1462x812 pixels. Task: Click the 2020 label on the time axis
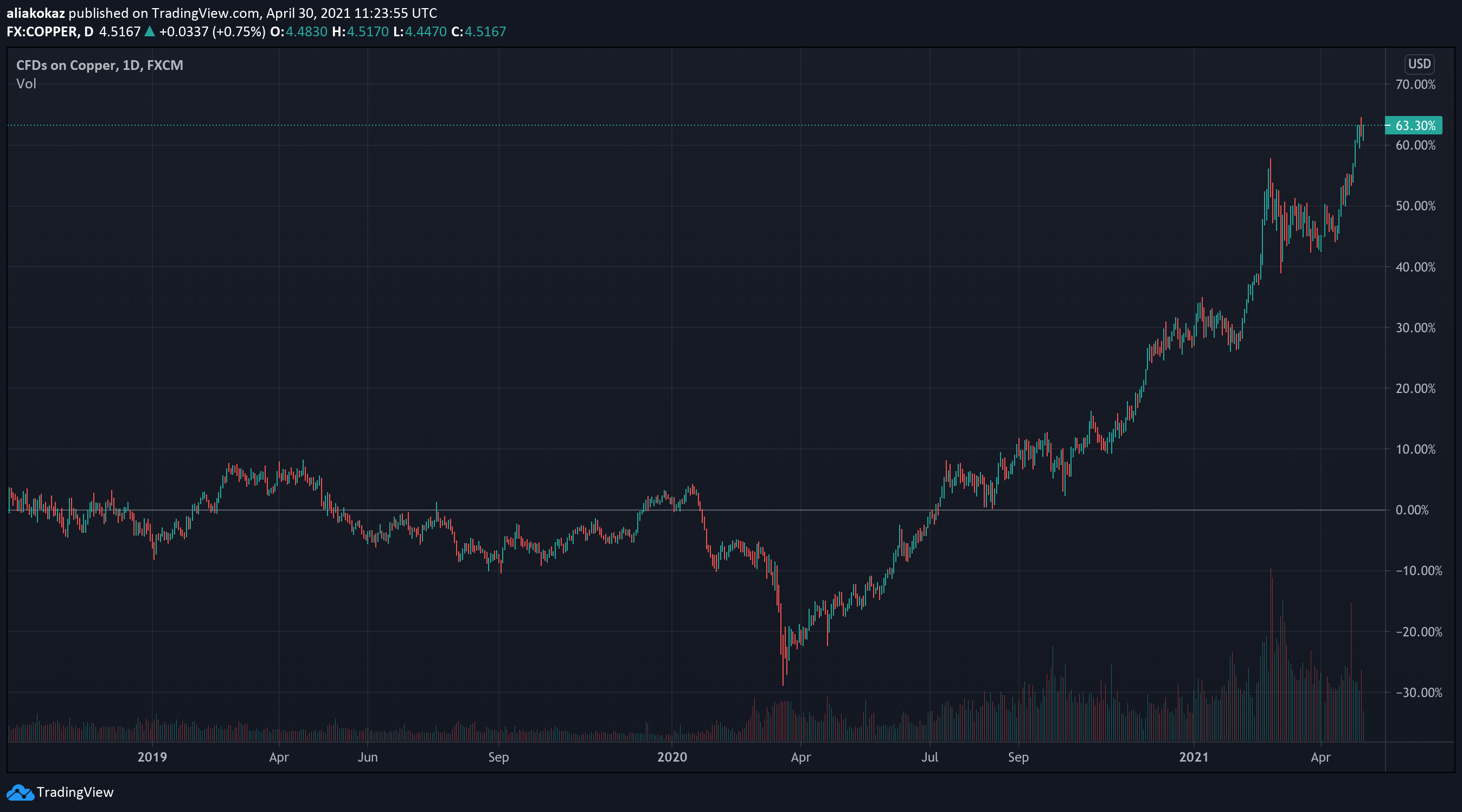click(672, 757)
